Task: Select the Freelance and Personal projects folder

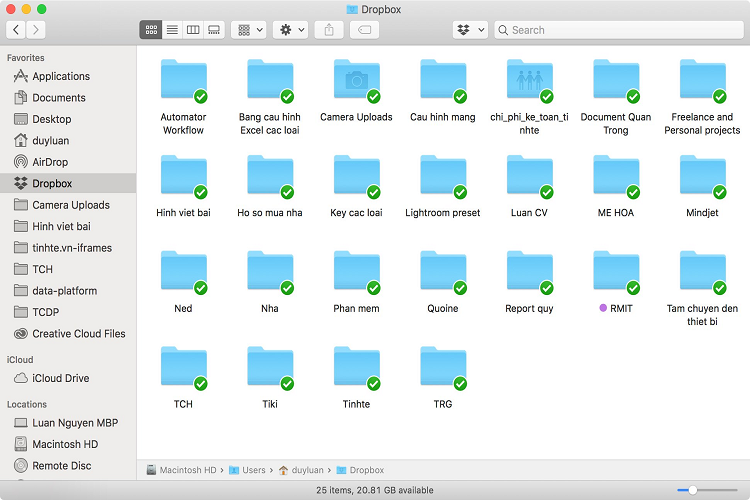Action: click(x=703, y=80)
